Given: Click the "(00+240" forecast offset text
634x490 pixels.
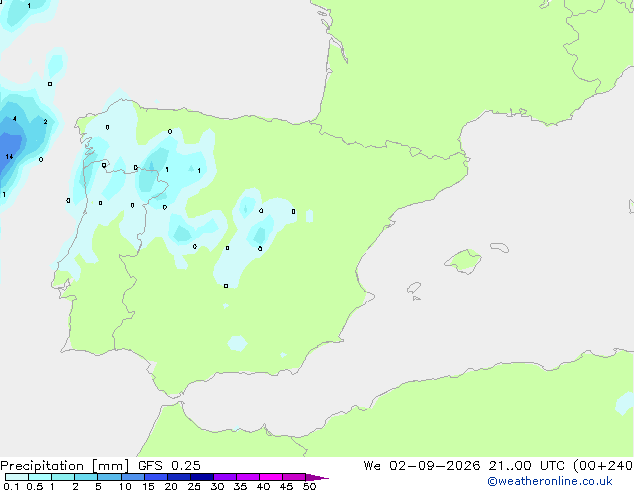Looking at the screenshot, I should (x=602, y=466).
